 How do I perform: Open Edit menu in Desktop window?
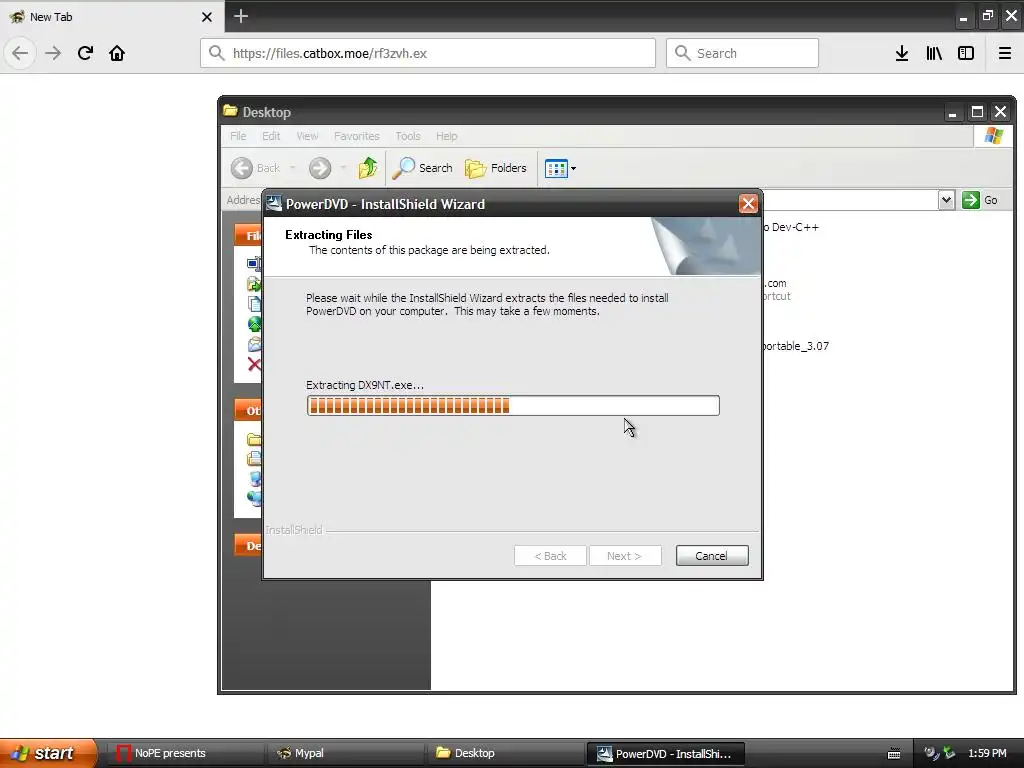[271, 136]
